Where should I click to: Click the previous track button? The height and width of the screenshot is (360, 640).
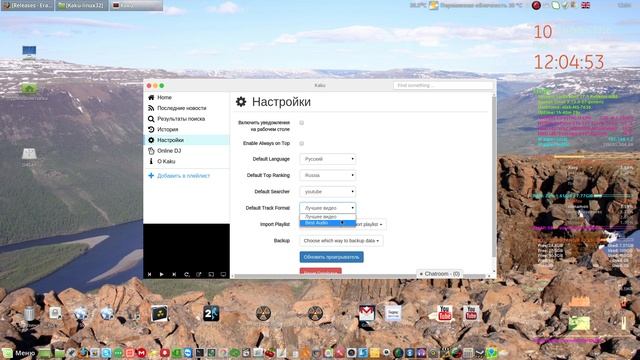[x=149, y=274]
